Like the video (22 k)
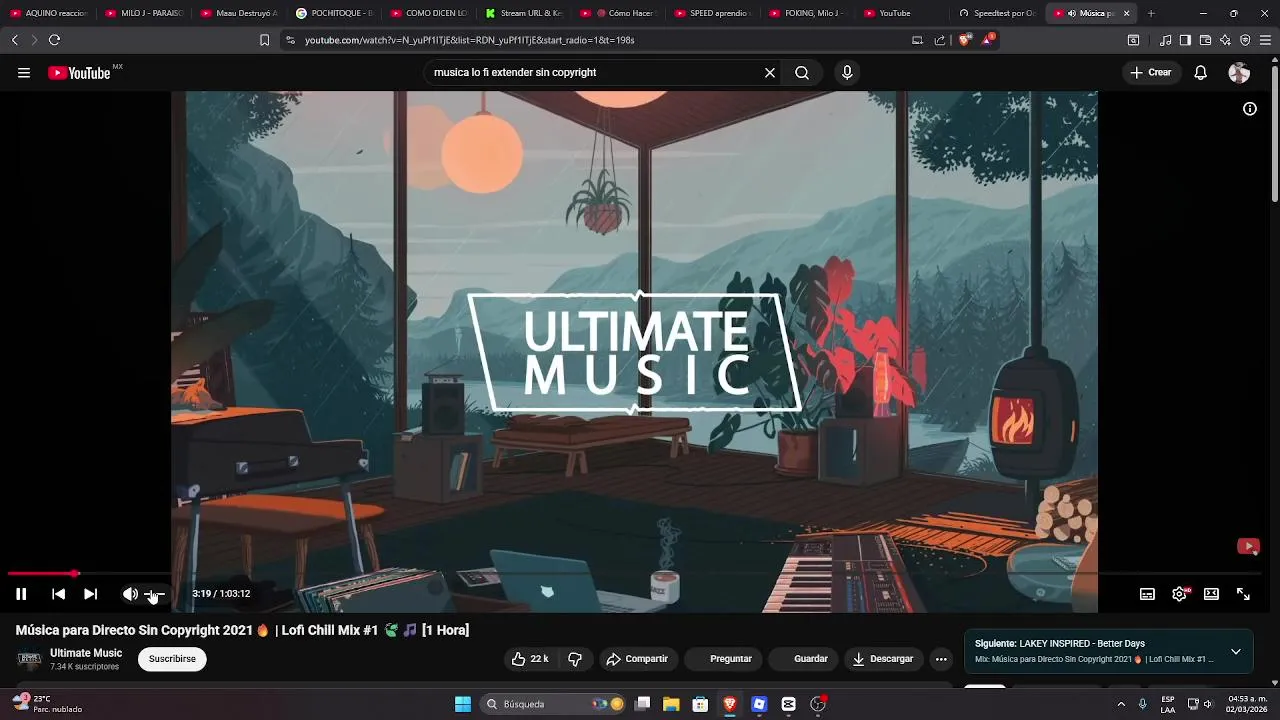 530,659
